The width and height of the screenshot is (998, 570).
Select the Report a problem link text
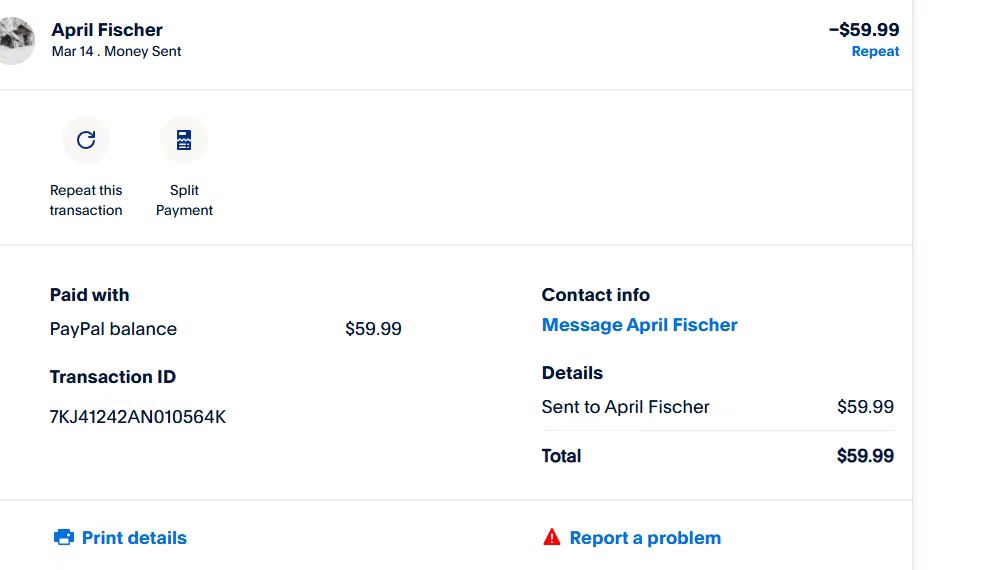645,538
